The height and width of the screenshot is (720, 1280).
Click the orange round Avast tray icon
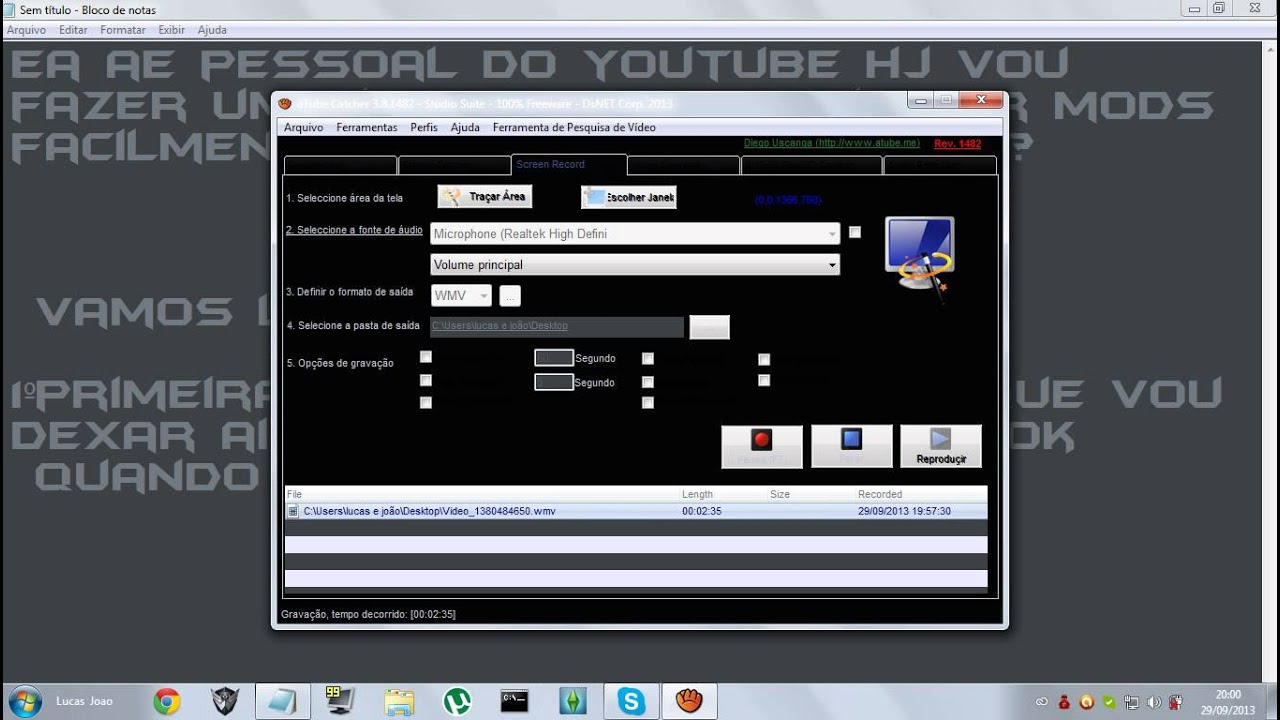pyautogui.click(x=1086, y=702)
